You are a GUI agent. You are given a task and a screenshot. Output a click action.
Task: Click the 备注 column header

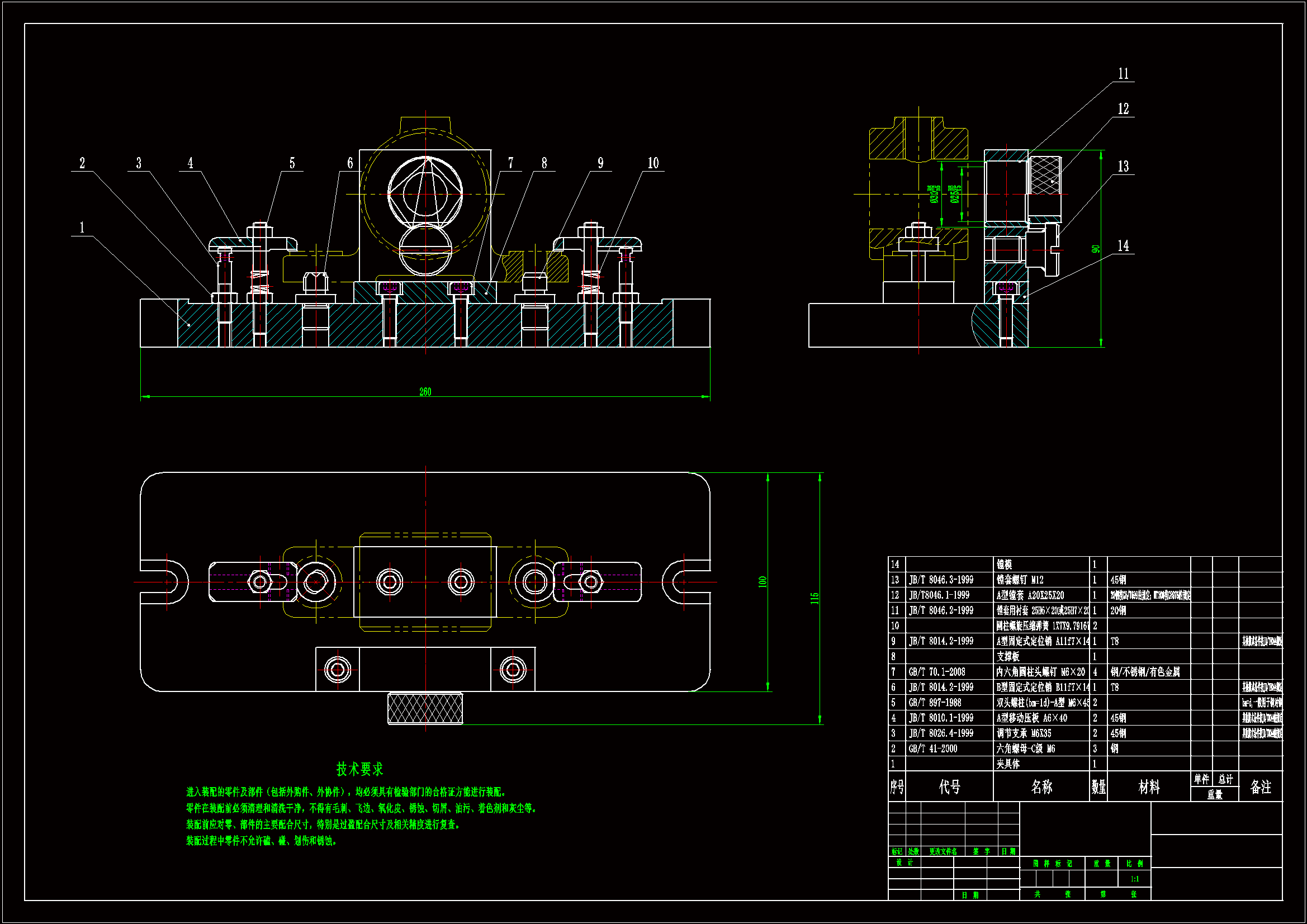pyautogui.click(x=1260, y=787)
